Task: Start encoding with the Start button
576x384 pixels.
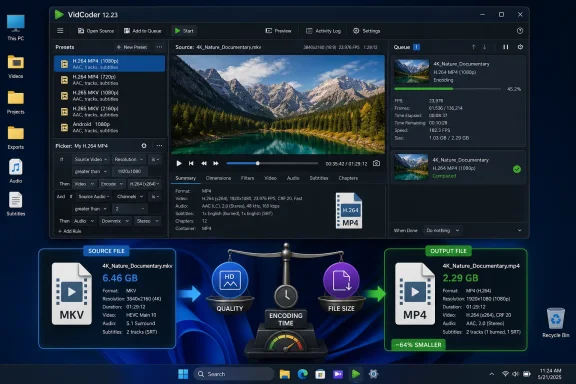Action: click(x=184, y=31)
